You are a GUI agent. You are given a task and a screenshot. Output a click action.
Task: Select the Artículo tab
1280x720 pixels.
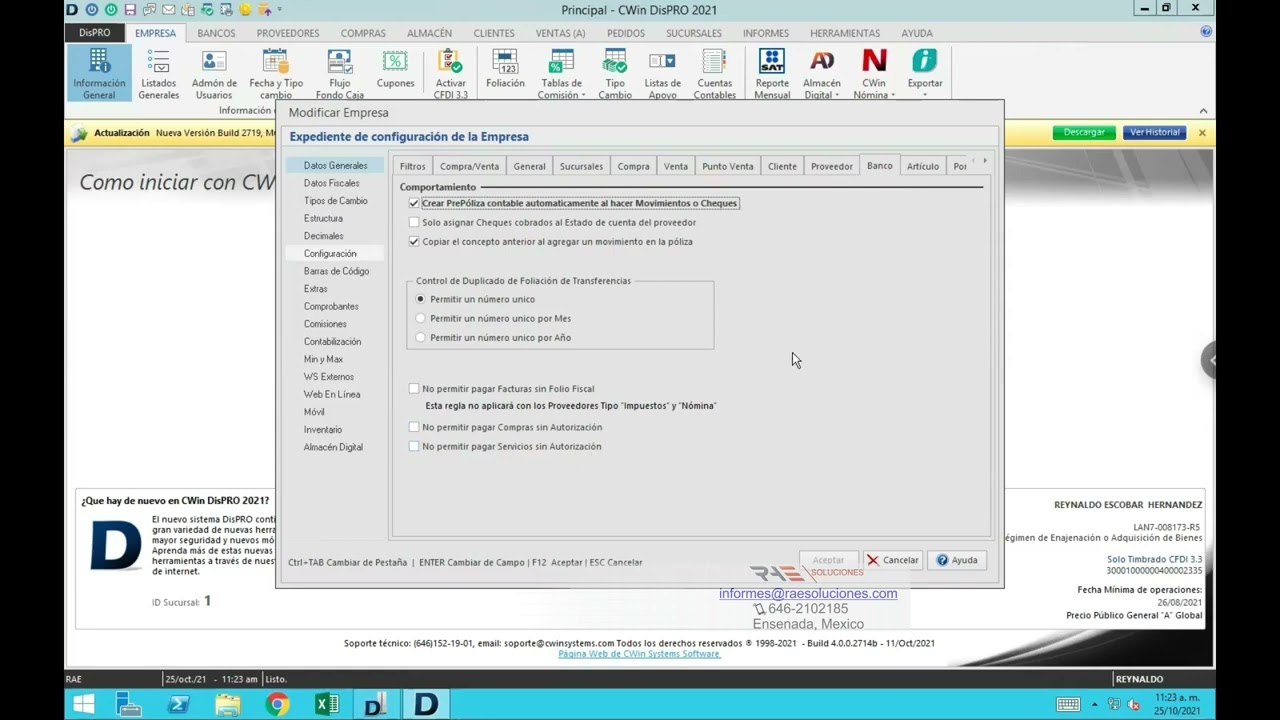pos(923,166)
